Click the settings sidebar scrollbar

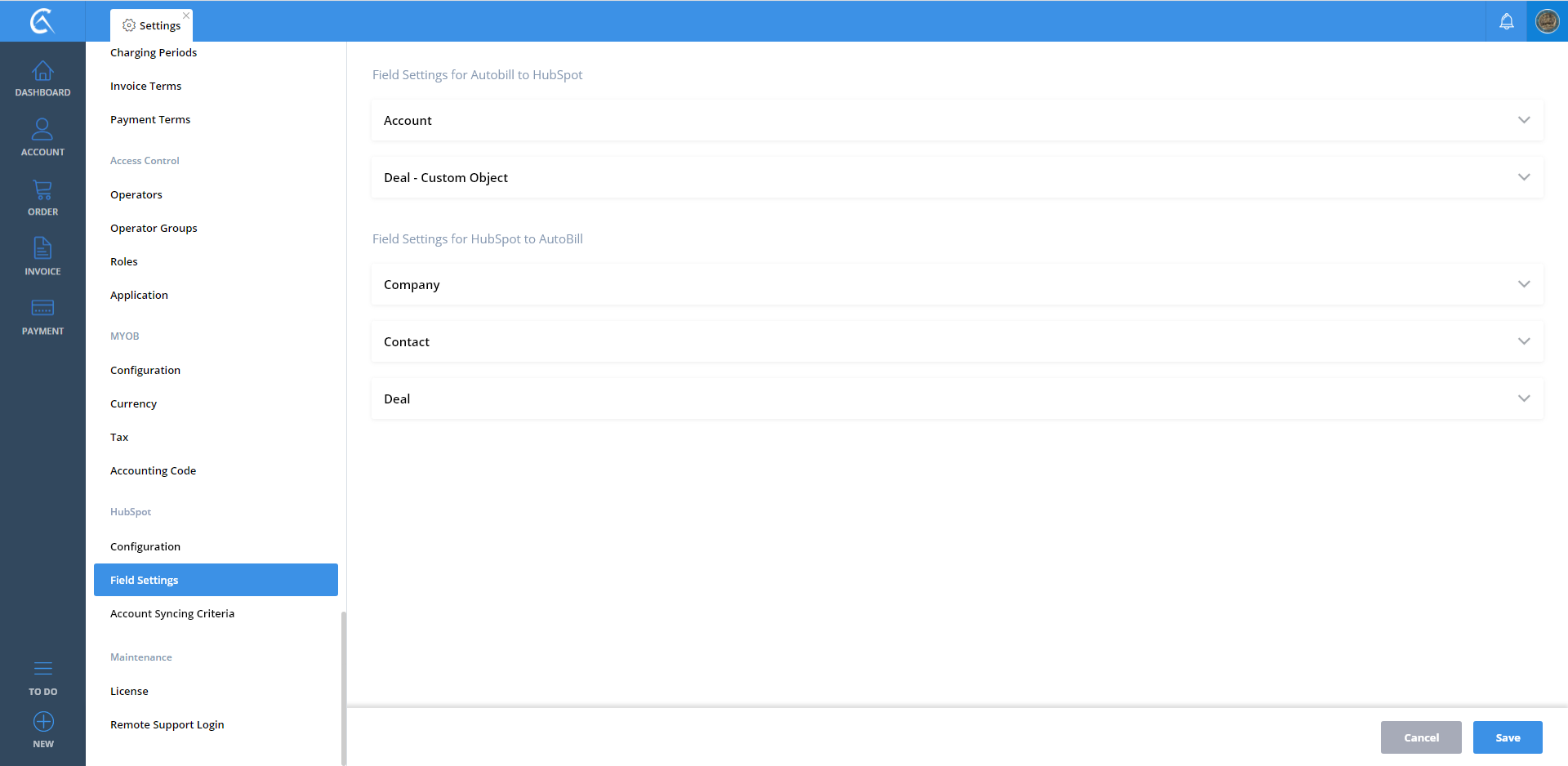[x=344, y=686]
